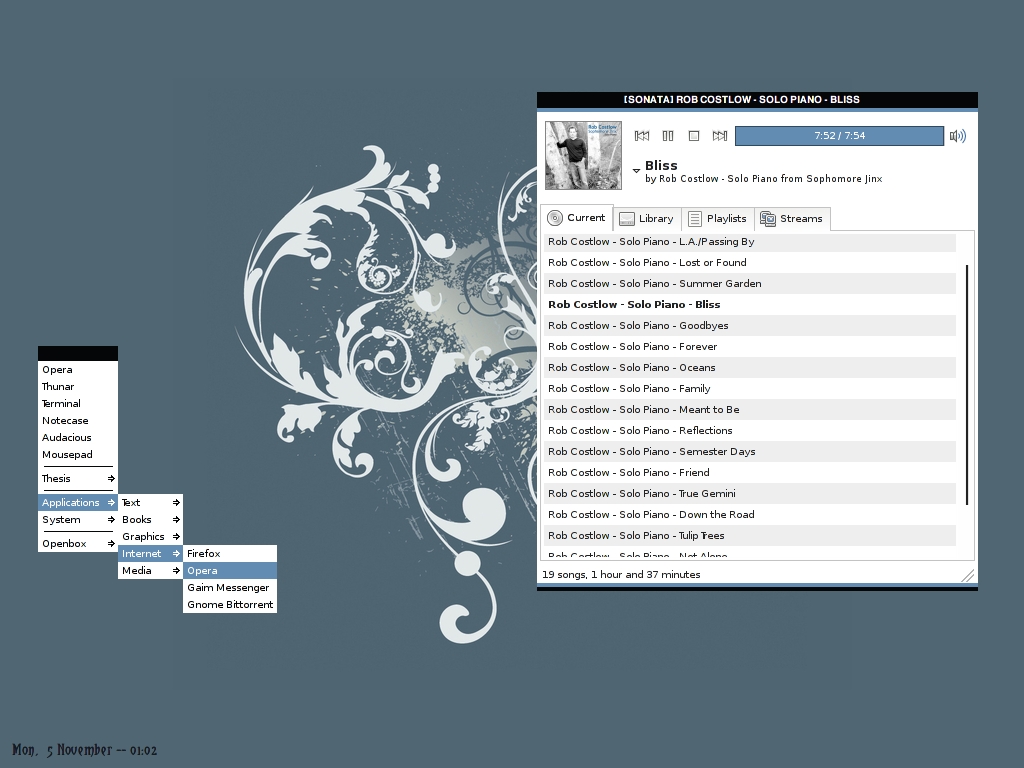Image resolution: width=1024 pixels, height=768 pixels.
Task: Expand the Applications submenu
Action: pos(78,502)
